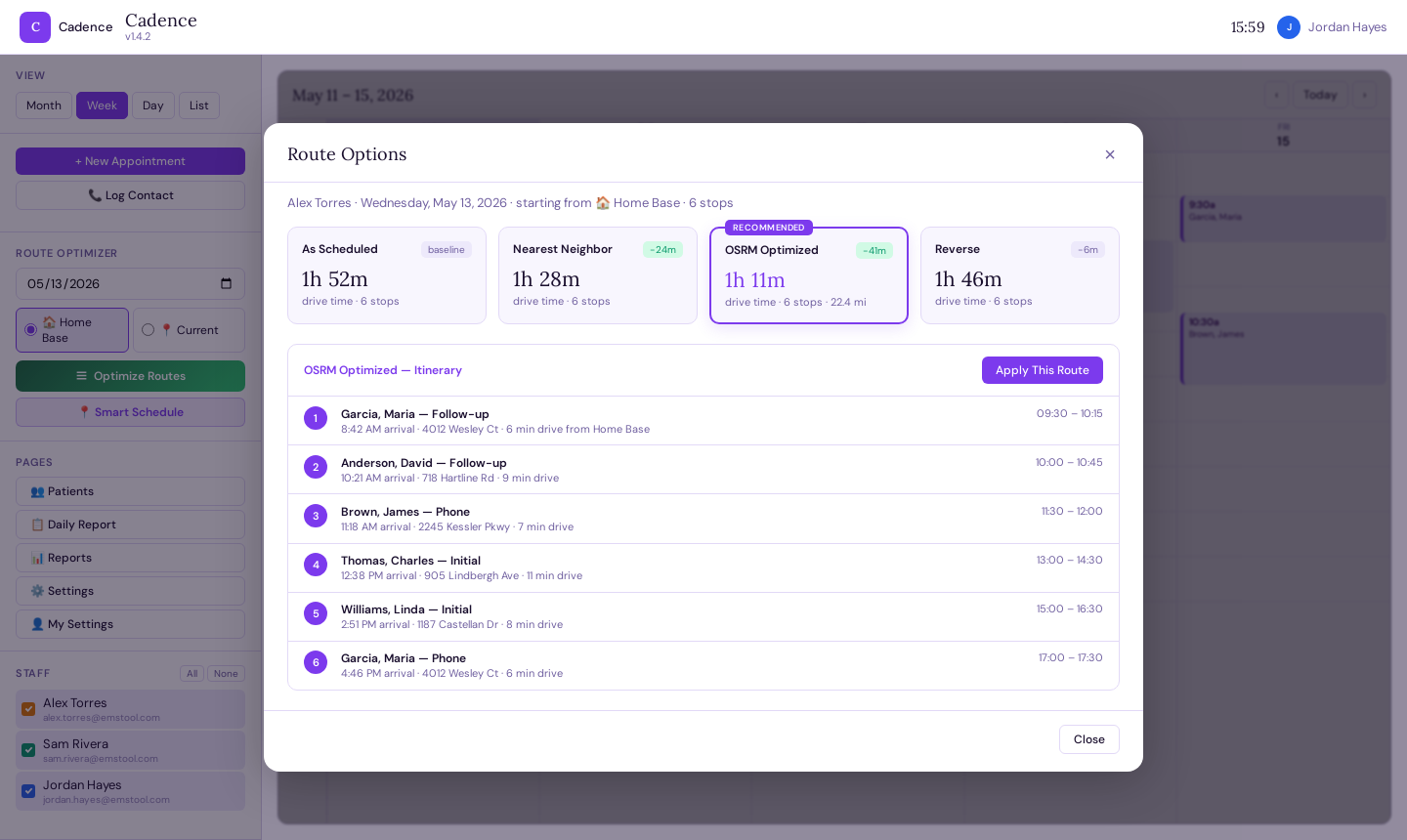Click Garcia, Maria — Follow-up itinerary row
This screenshot has width=1407, height=840.
coord(703,421)
